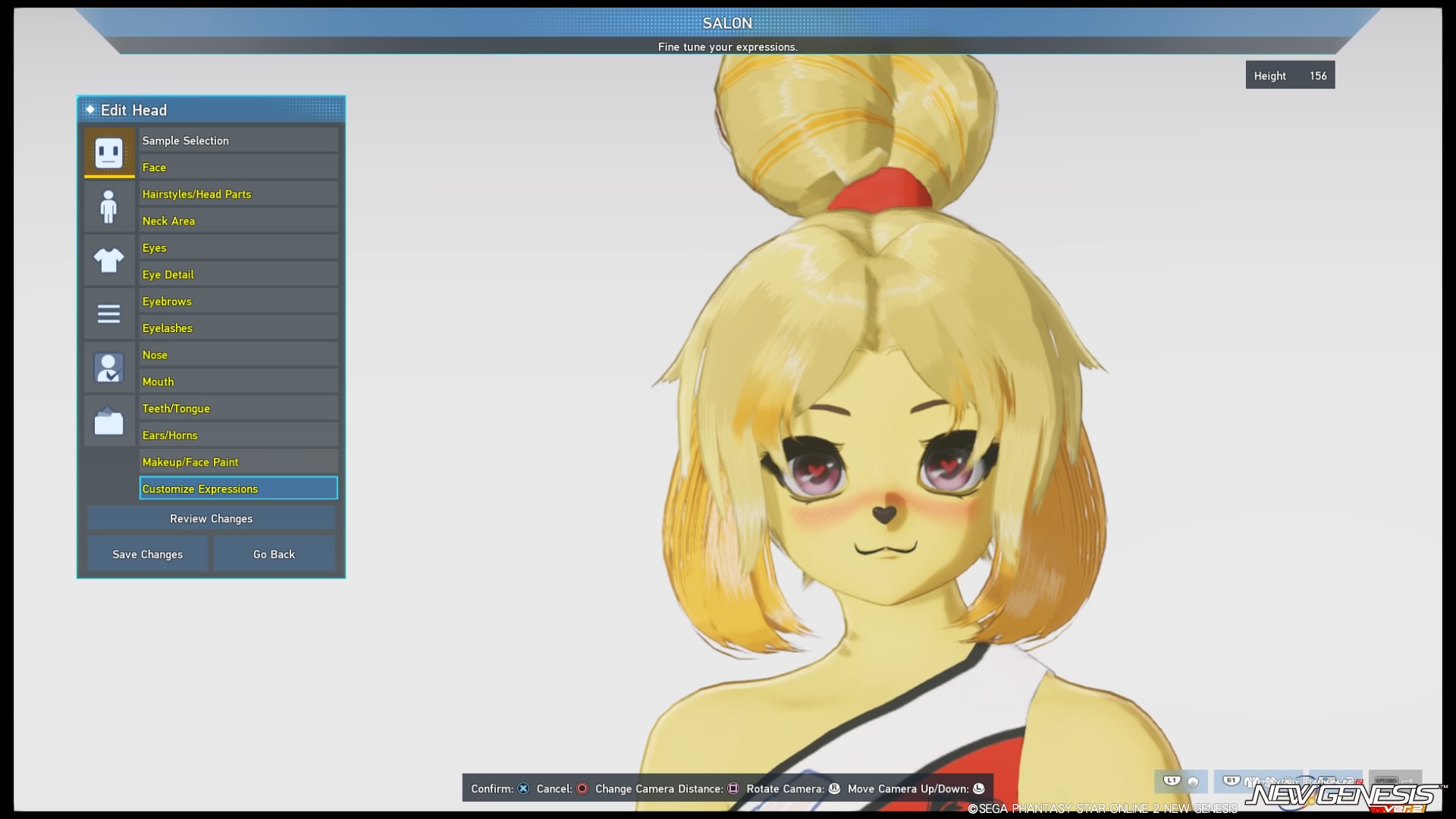
Task: Select Eyebrows
Action: point(238,301)
